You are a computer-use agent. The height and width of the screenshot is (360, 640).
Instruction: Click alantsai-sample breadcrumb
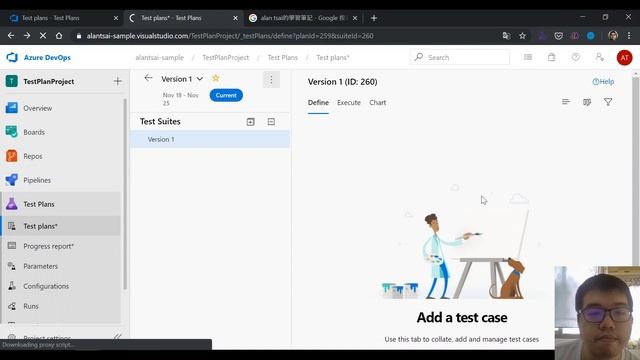(x=160, y=58)
